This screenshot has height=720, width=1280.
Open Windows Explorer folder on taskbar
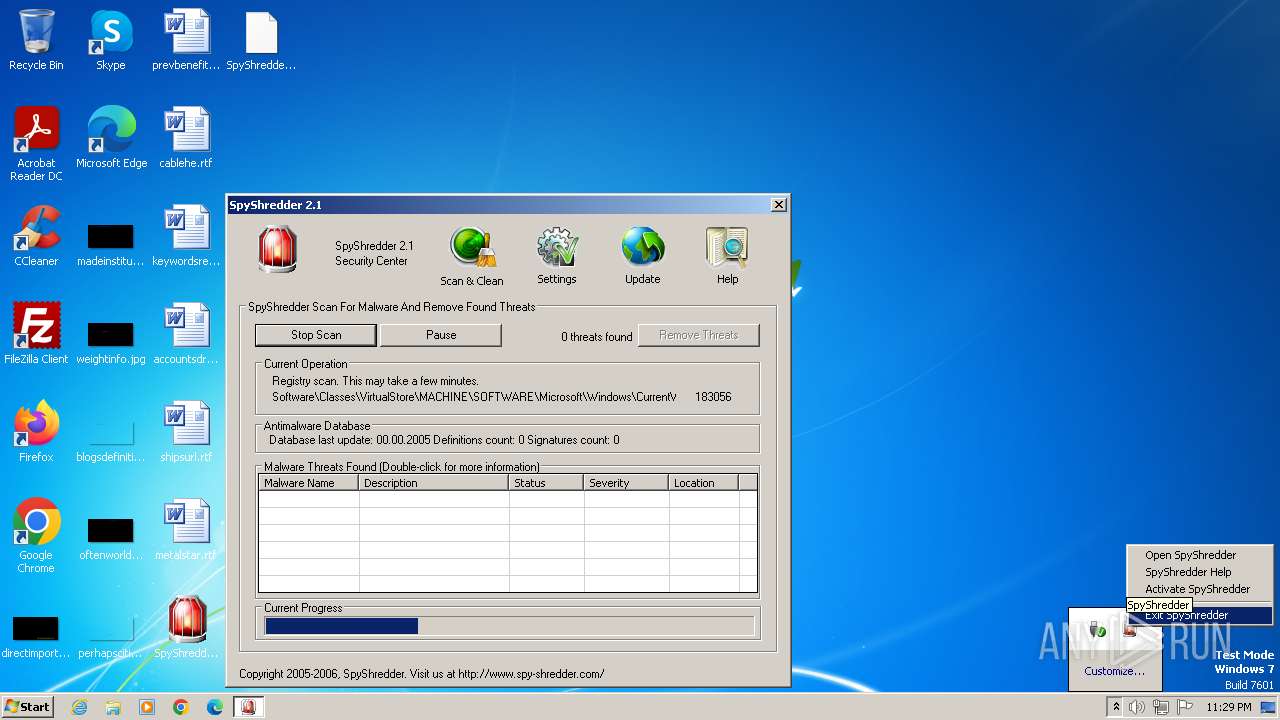tap(113, 707)
